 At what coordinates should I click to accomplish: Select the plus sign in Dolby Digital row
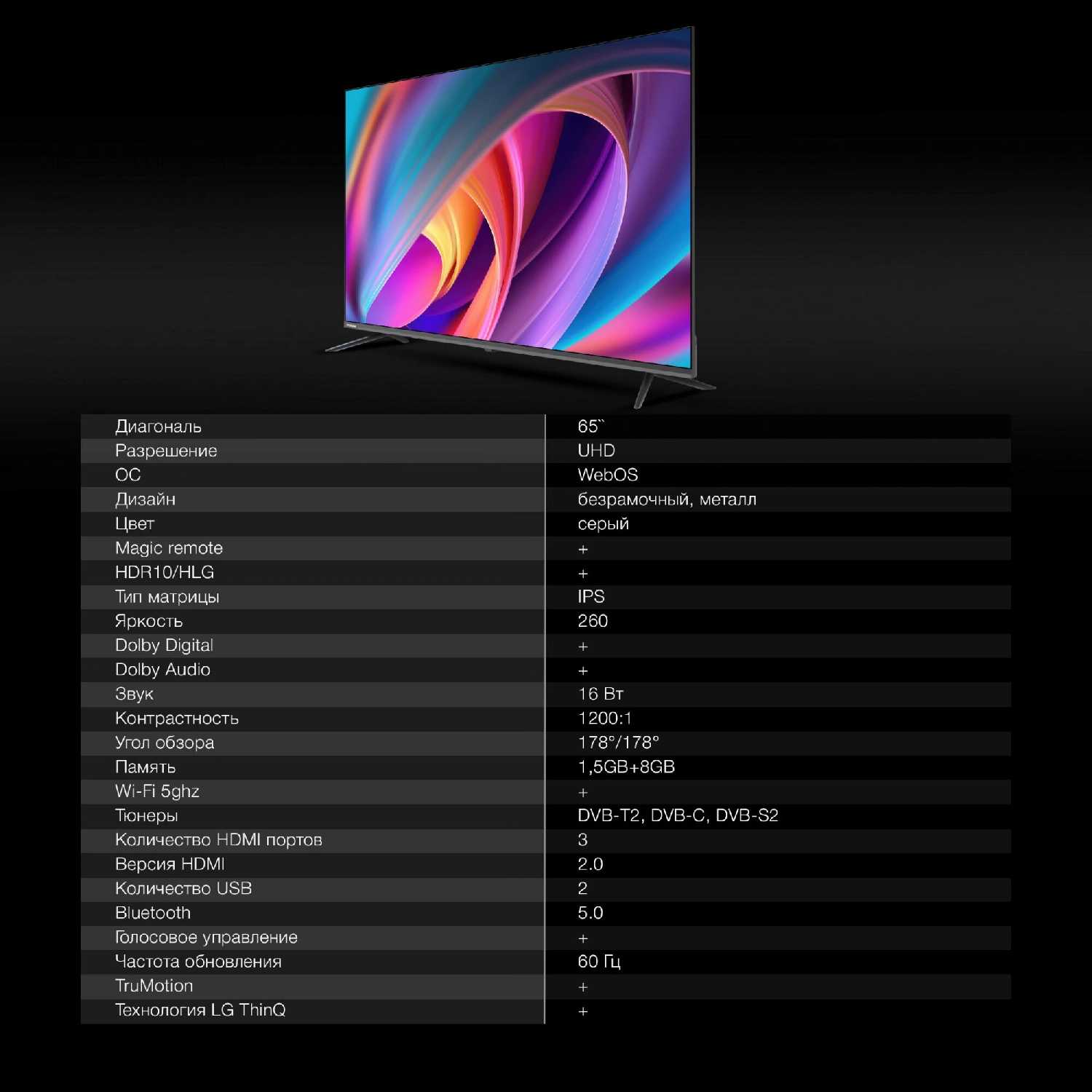(x=582, y=646)
